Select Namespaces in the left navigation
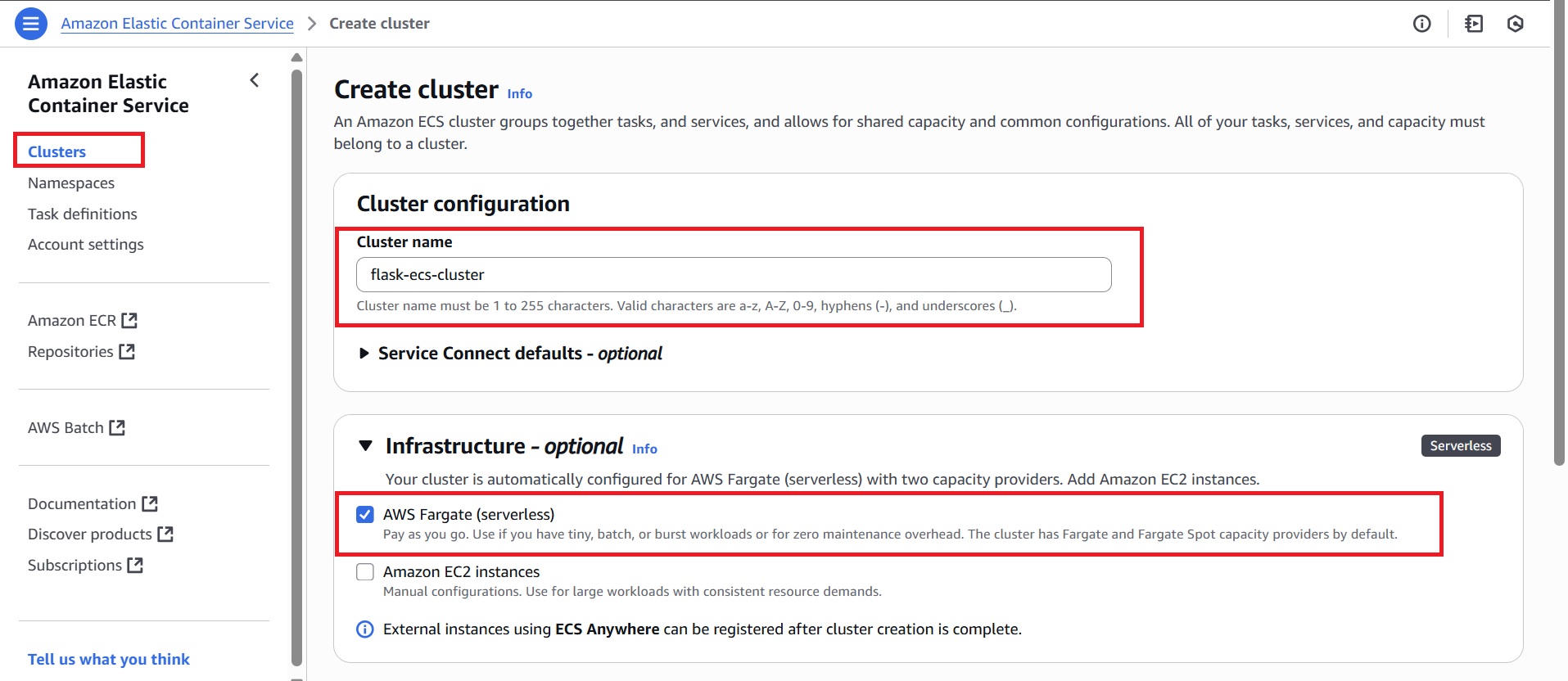This screenshot has width=1568, height=681. pyautogui.click(x=71, y=183)
